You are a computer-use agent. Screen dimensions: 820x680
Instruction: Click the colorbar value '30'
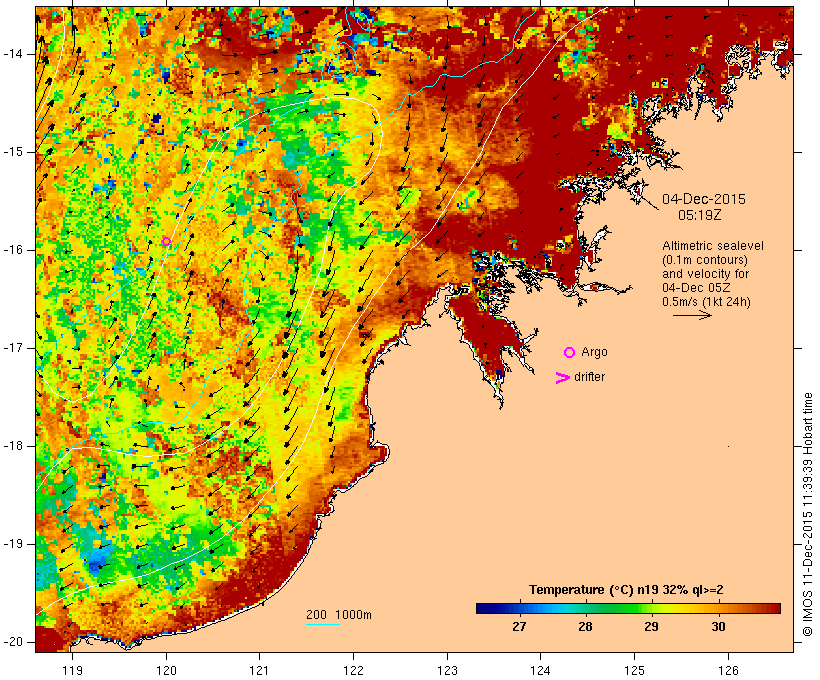click(718, 627)
